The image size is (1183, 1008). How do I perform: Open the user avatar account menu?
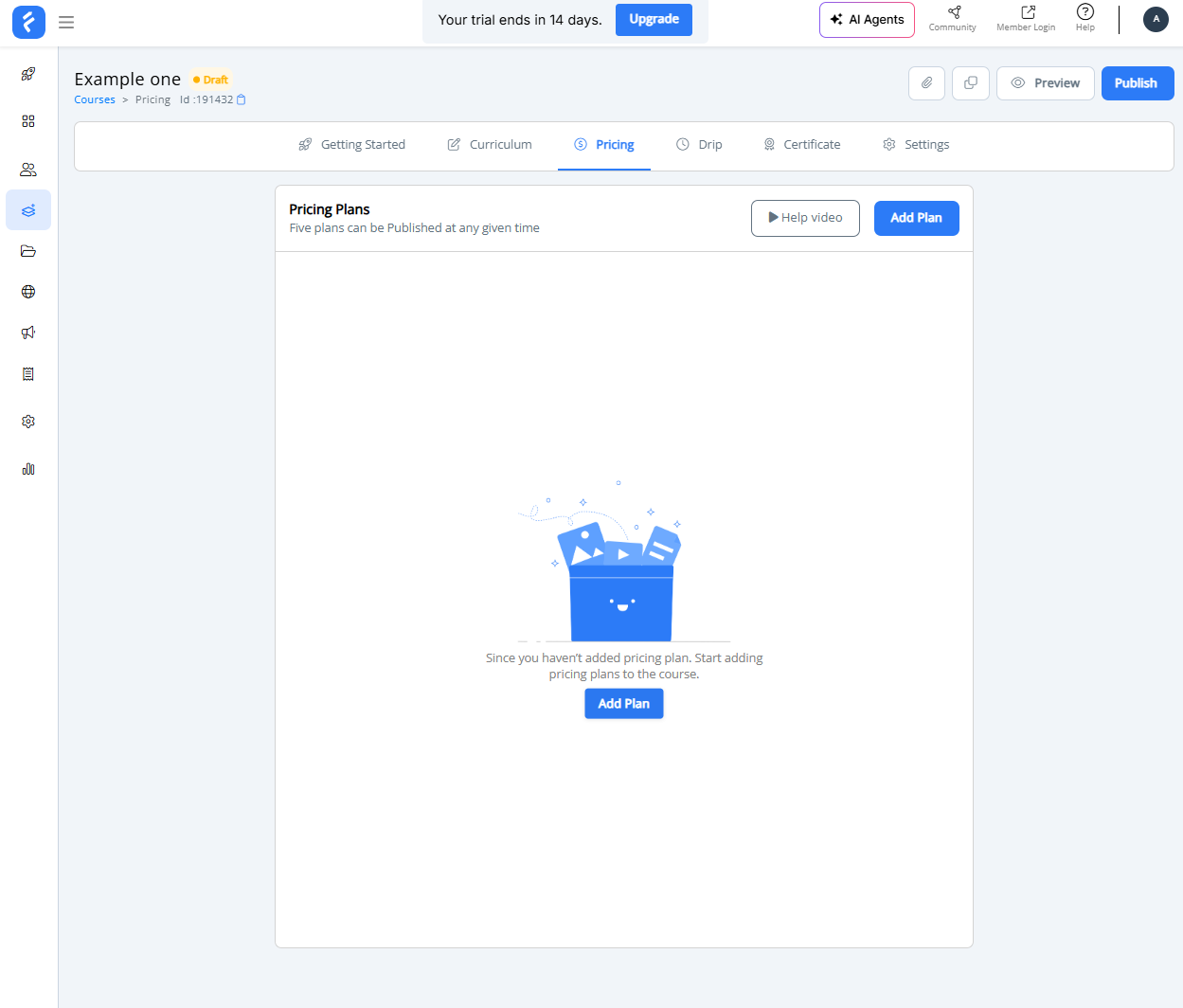click(x=1156, y=19)
